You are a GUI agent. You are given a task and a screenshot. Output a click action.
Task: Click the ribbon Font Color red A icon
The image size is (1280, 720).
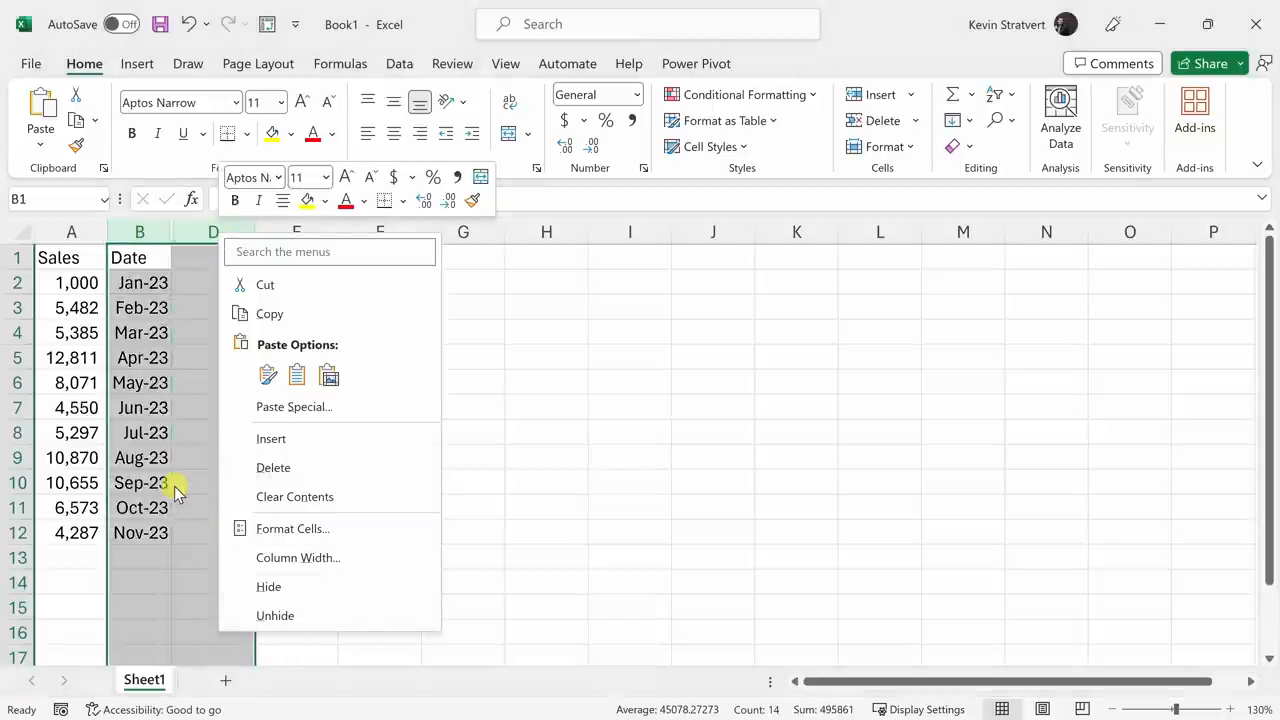[313, 134]
